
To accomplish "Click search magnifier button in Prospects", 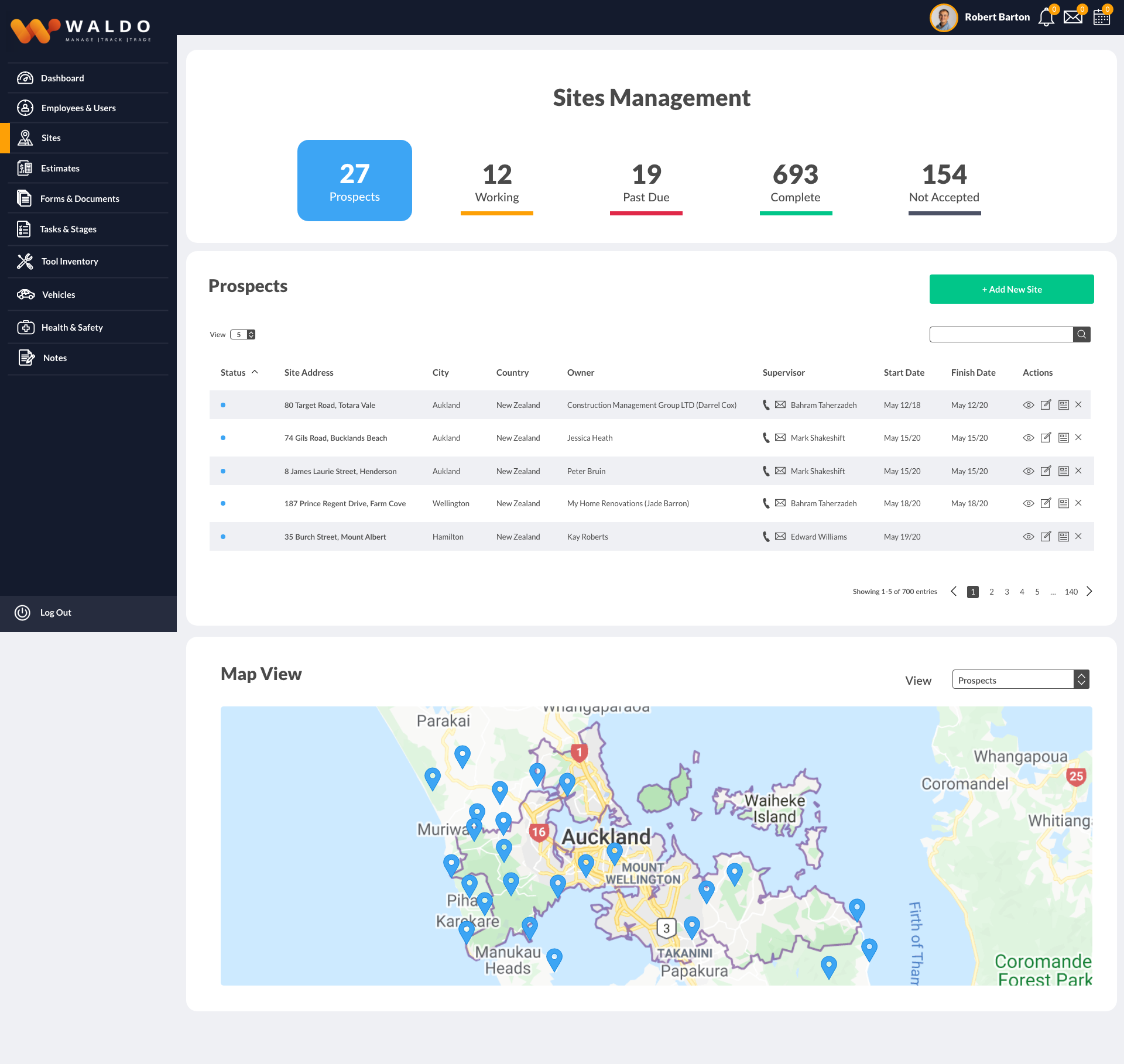I will pyautogui.click(x=1081, y=334).
